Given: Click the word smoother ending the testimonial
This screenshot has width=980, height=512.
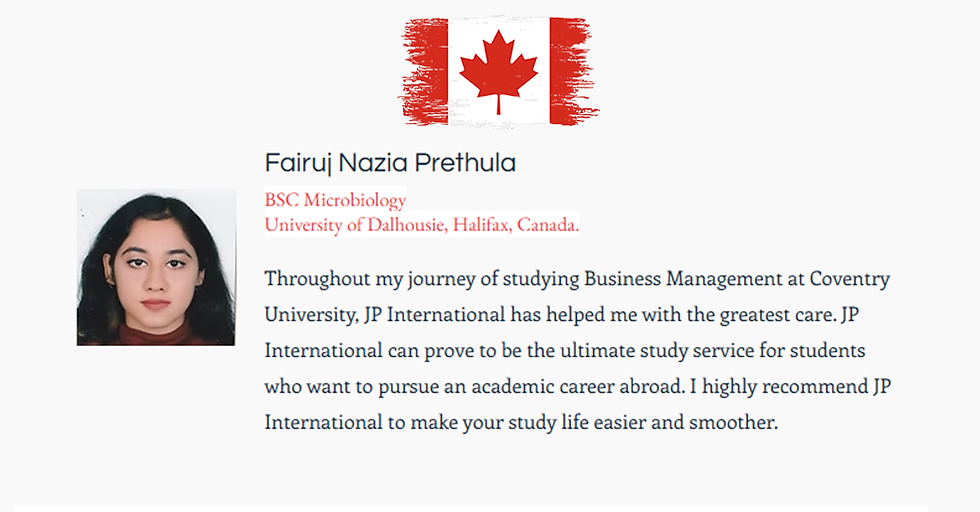Looking at the screenshot, I should point(733,423).
